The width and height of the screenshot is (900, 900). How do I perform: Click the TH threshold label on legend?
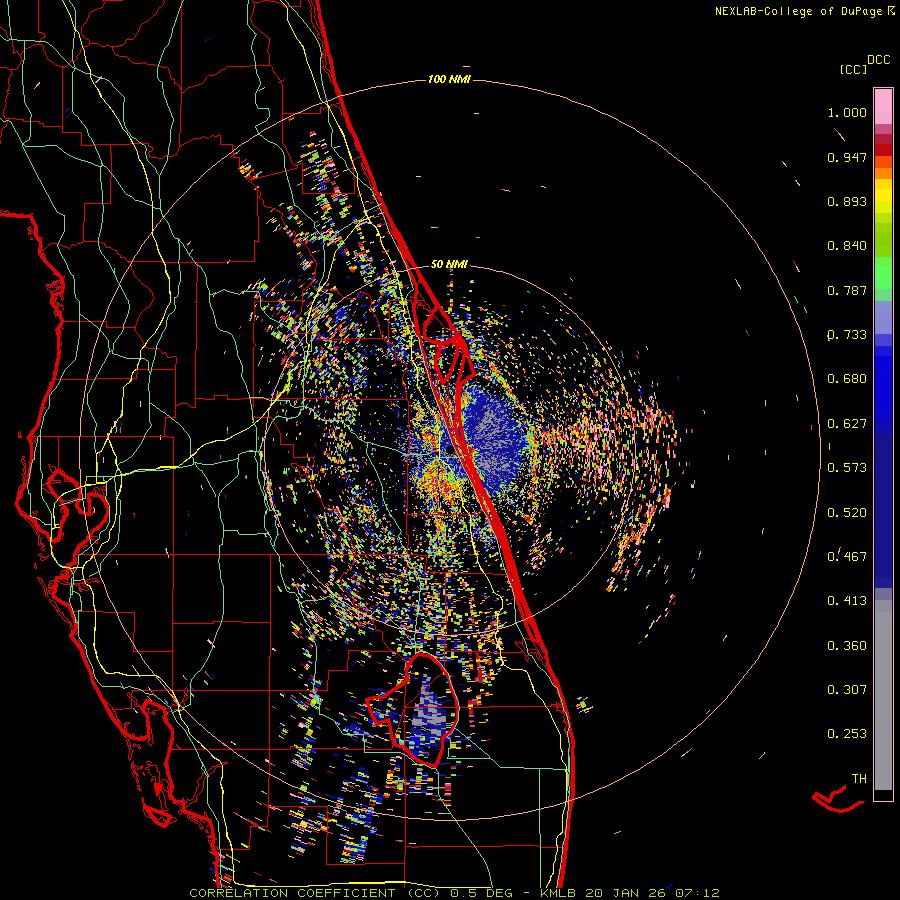click(x=859, y=779)
